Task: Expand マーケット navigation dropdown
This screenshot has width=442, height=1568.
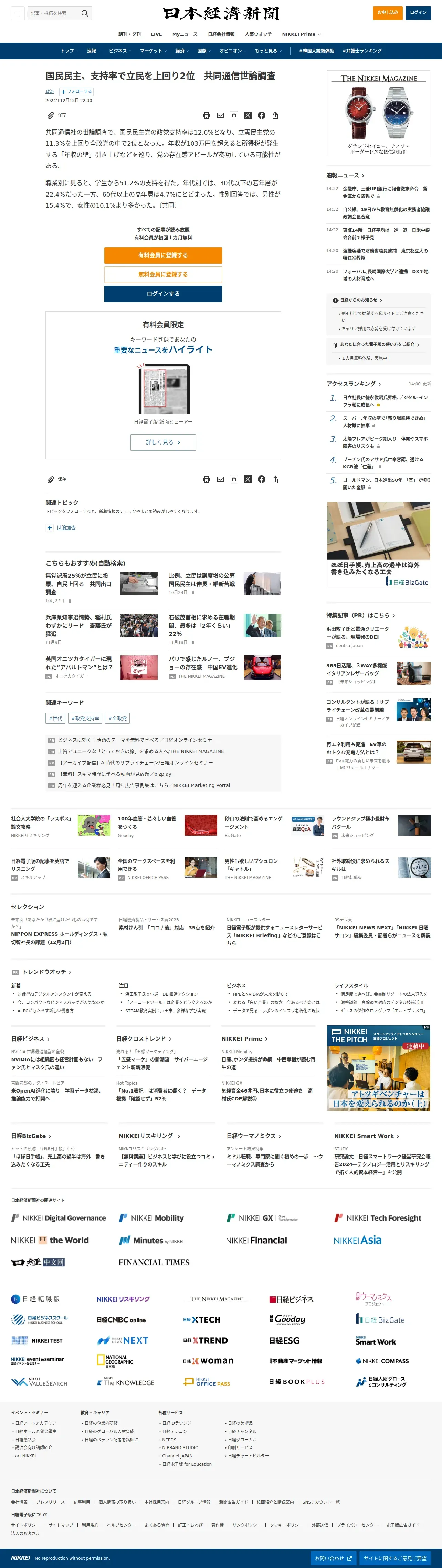Action: 154,51
